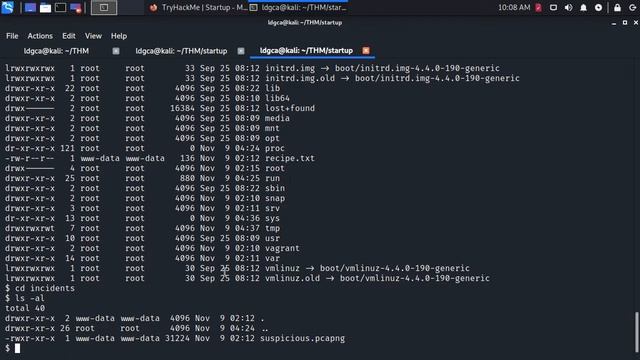The image size is (640, 360).
Task: Open the red battery power indicator
Action: tap(538, 7)
